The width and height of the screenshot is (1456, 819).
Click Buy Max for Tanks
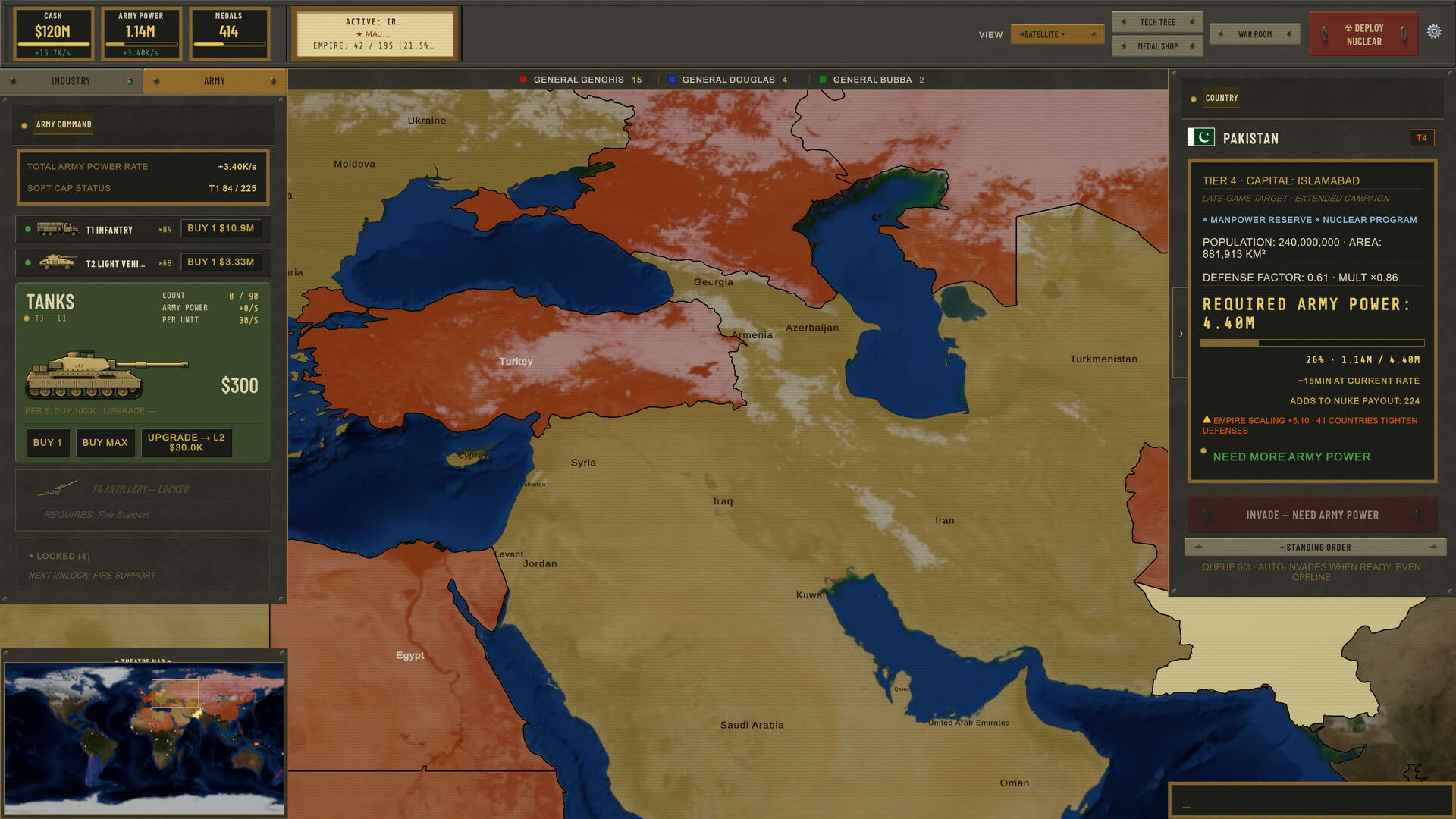click(105, 442)
